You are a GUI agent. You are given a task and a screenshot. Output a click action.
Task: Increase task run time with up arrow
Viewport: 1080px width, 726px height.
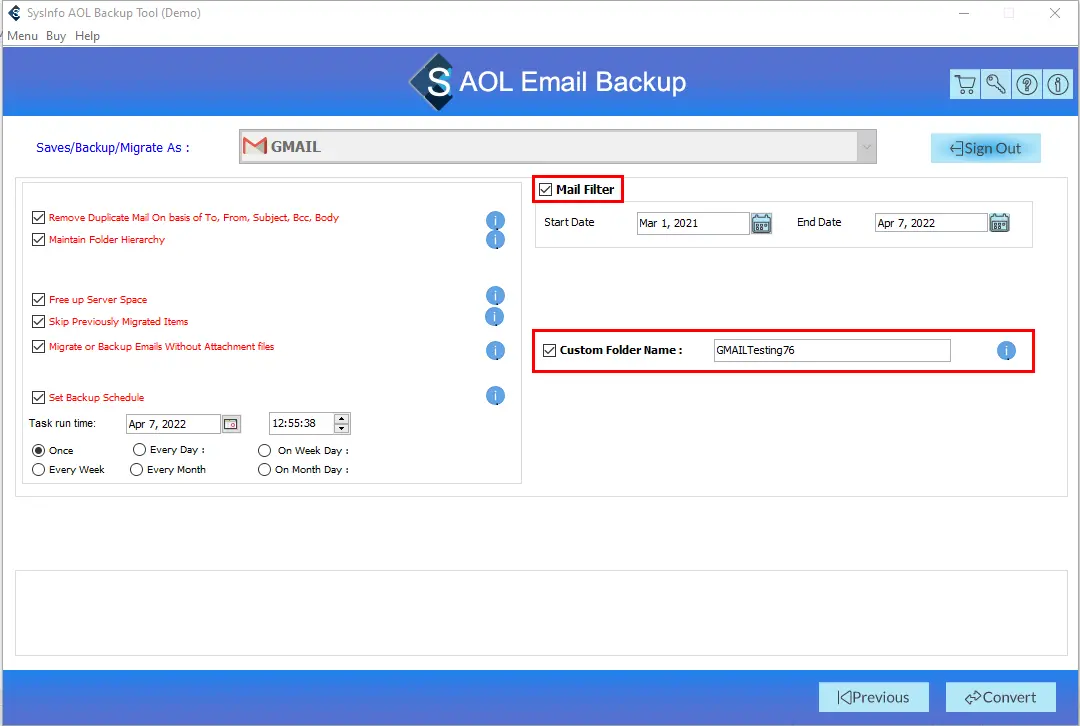coord(342,419)
